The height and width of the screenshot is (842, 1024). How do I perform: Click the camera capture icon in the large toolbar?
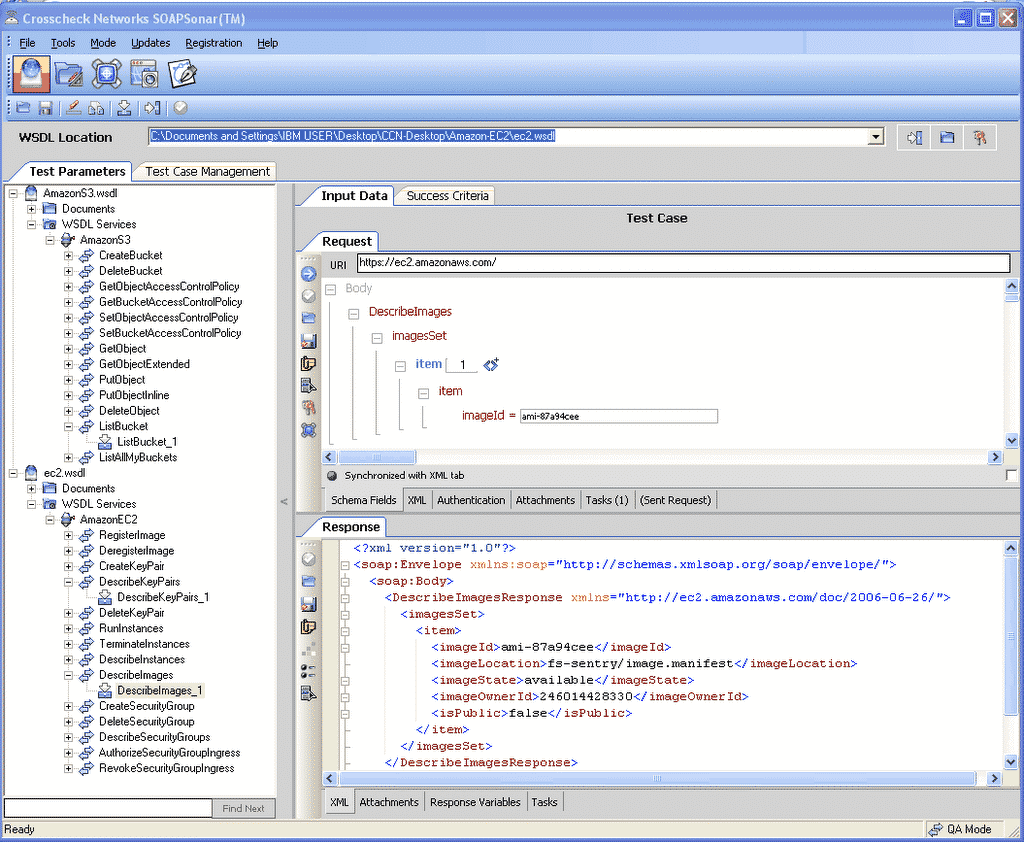point(145,74)
